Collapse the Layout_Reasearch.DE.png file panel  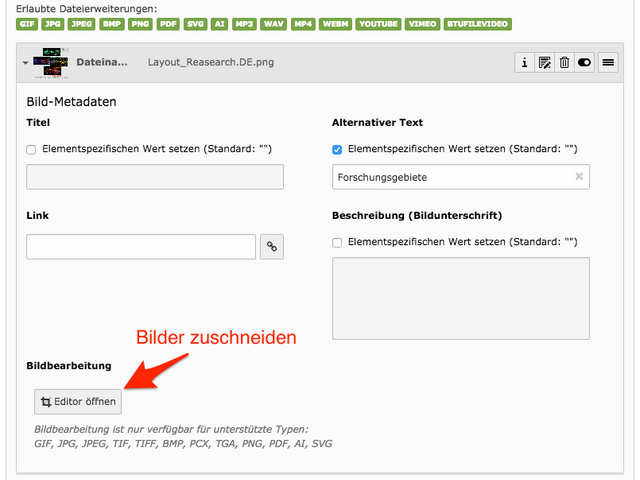click(25, 63)
